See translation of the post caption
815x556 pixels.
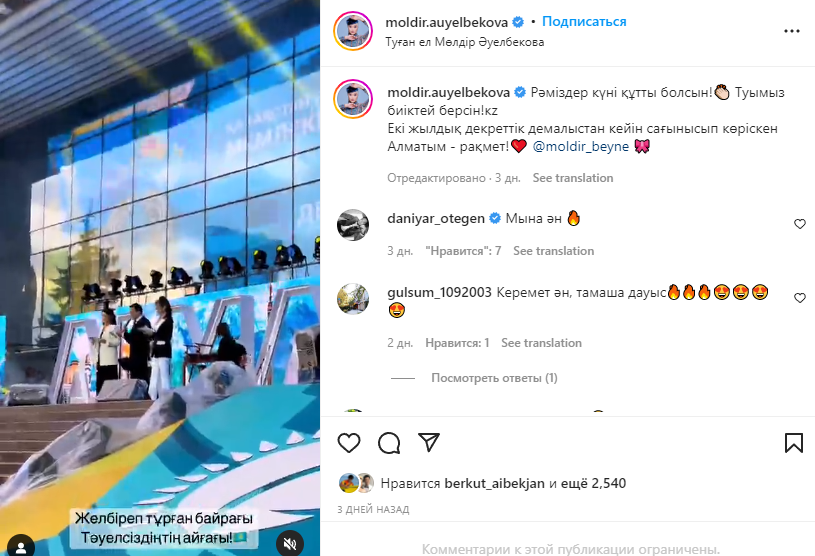coord(573,178)
